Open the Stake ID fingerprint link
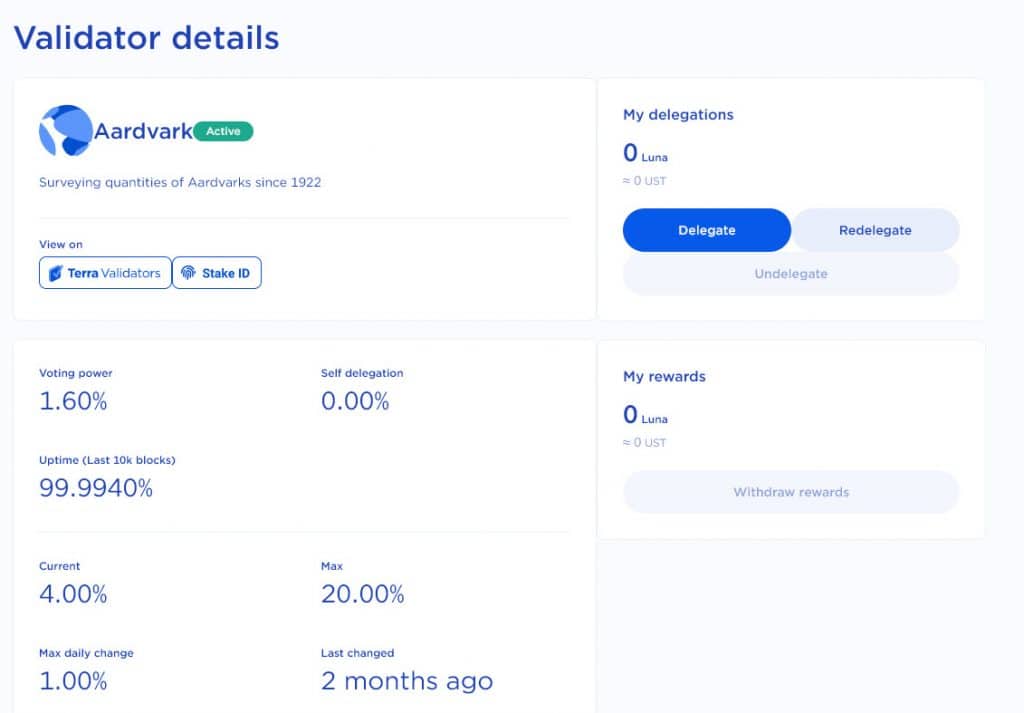 (217, 273)
